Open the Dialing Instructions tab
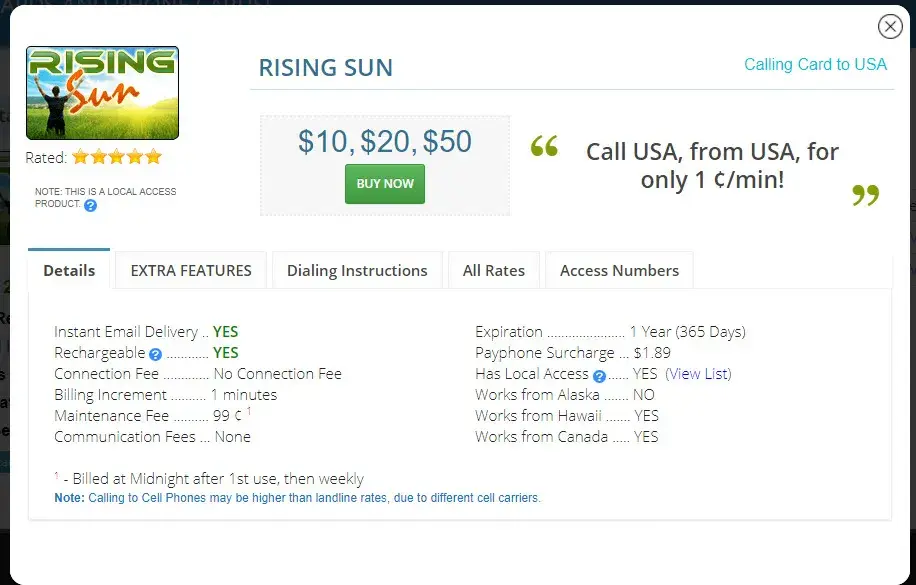 (357, 270)
